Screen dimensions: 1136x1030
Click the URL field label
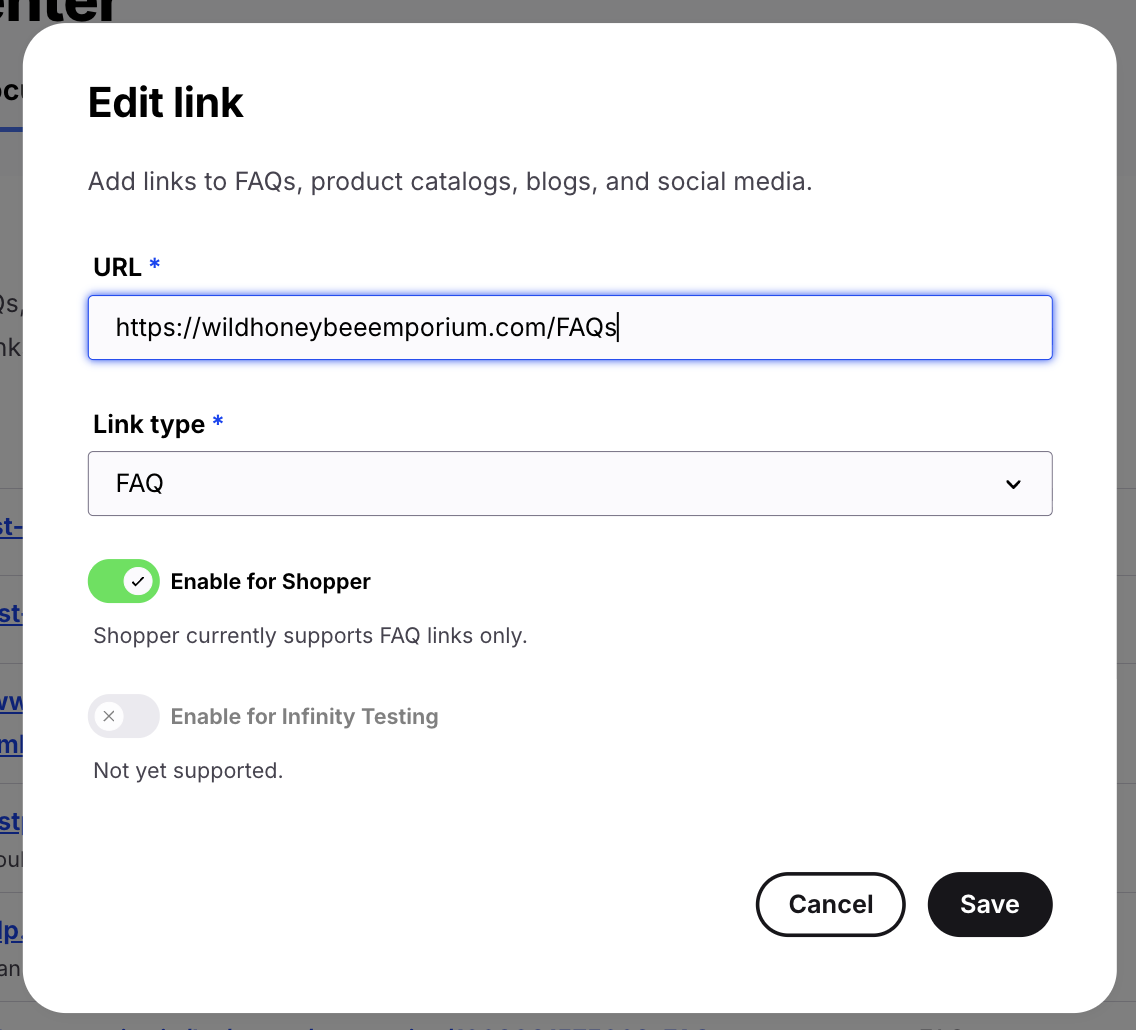[117, 266]
